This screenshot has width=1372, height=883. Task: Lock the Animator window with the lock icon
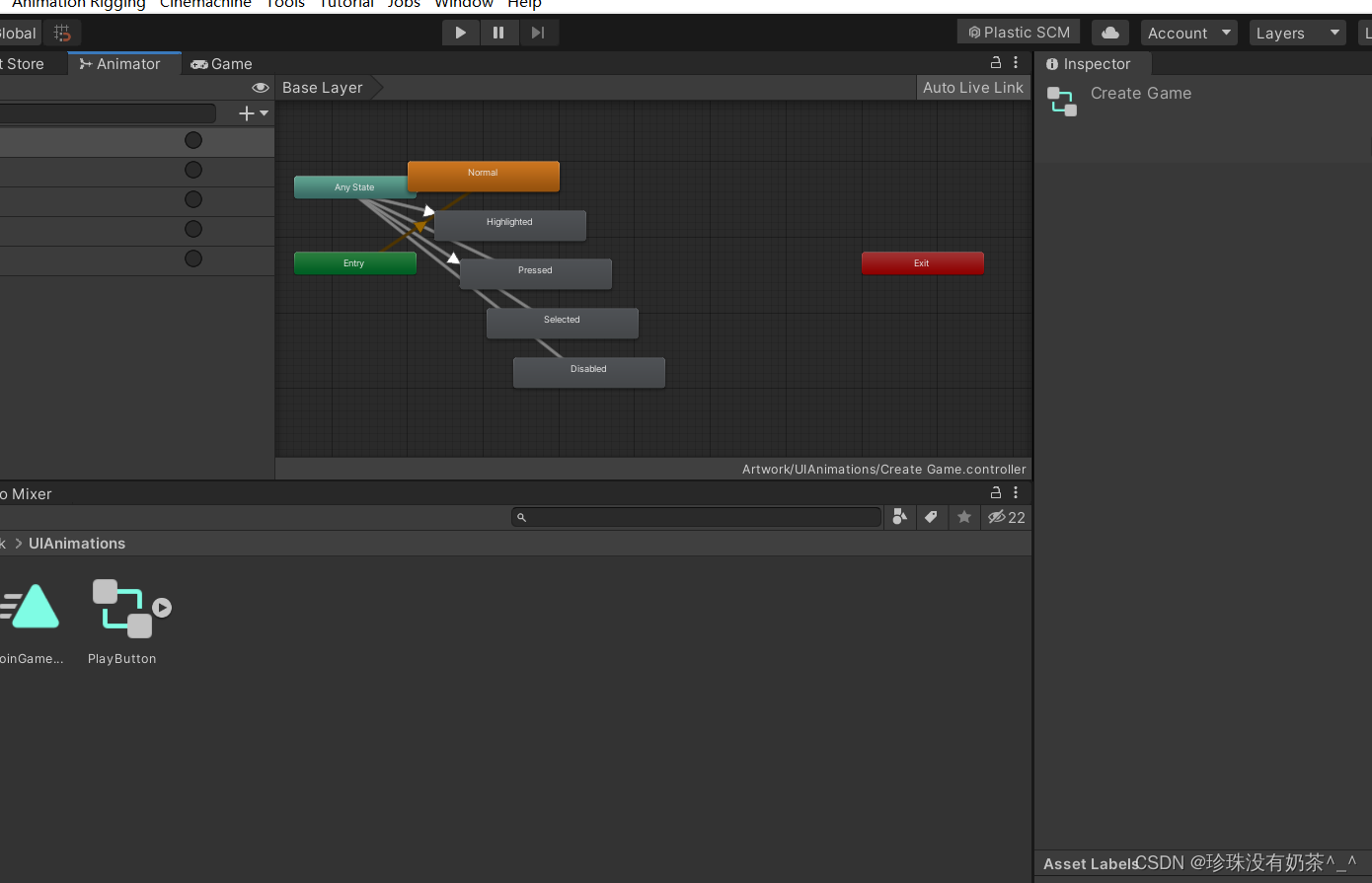pos(996,62)
